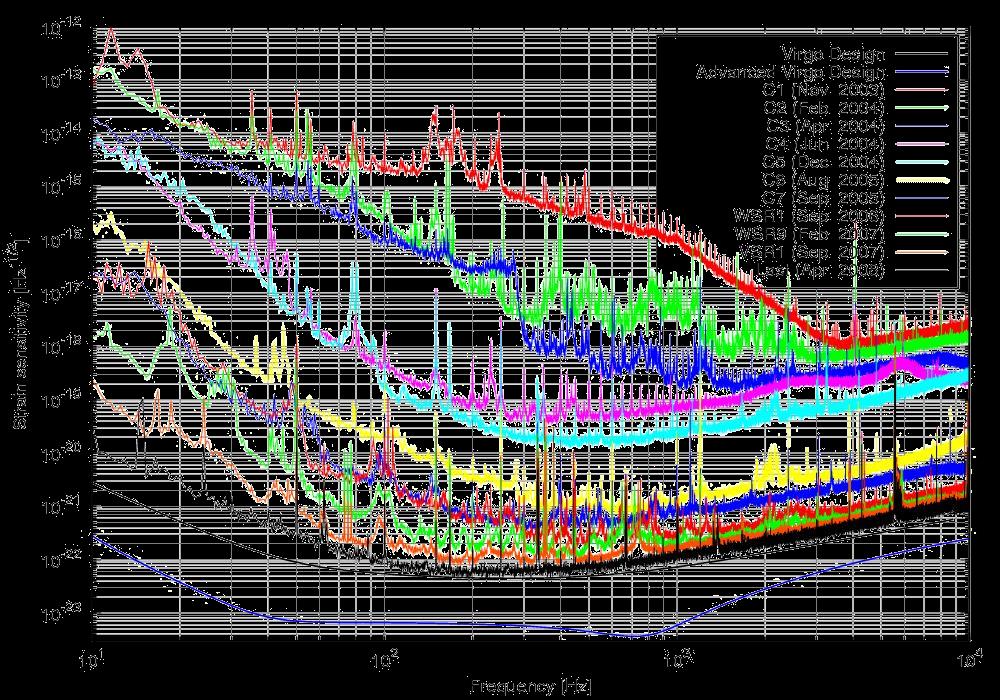The height and width of the screenshot is (700, 1000).
Task: Click the 'WSR1 (Sep 2006)' legend entry
Action: point(810,216)
